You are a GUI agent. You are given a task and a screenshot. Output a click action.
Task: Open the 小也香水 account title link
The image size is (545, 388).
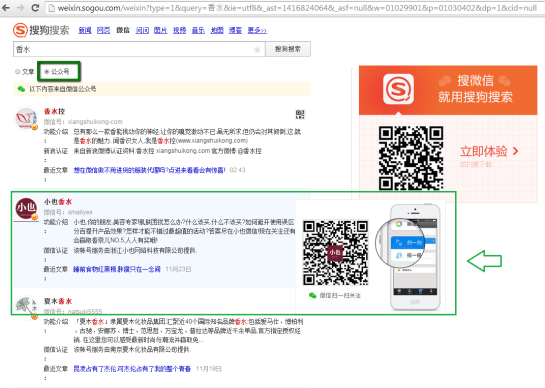click(58, 202)
